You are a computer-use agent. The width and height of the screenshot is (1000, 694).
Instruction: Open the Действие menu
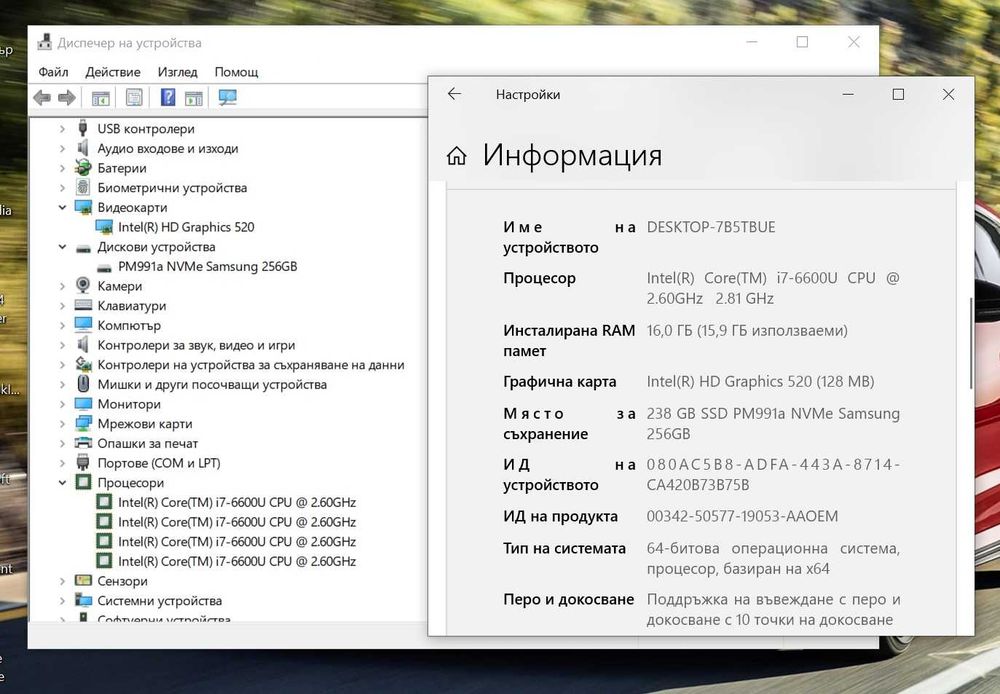coord(113,72)
